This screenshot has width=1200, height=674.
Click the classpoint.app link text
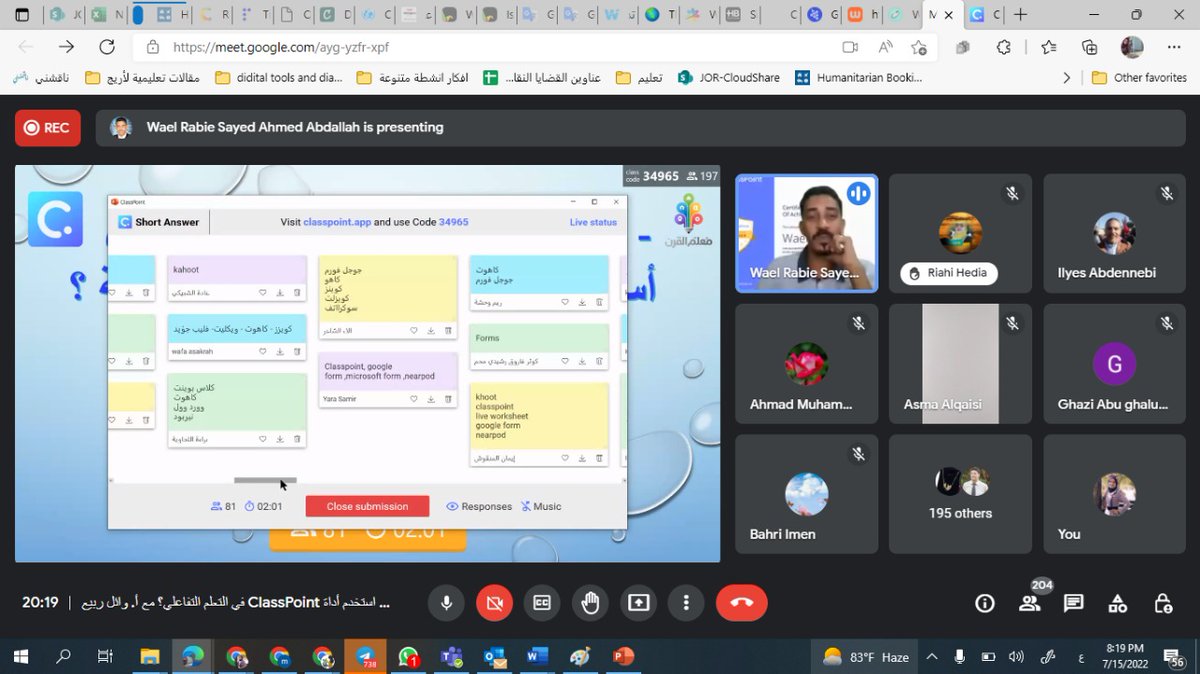pyautogui.click(x=337, y=222)
